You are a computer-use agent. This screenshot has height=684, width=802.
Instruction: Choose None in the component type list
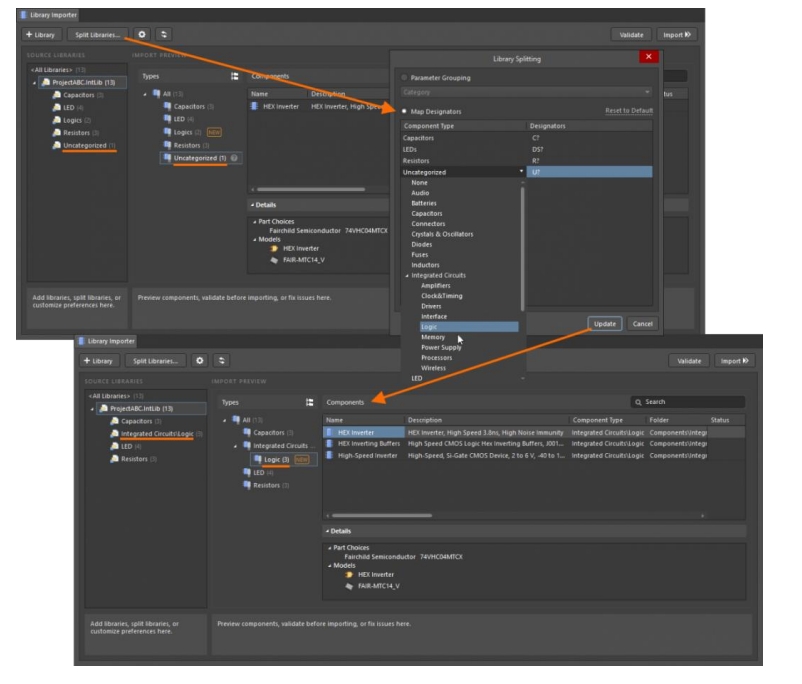coord(419,183)
